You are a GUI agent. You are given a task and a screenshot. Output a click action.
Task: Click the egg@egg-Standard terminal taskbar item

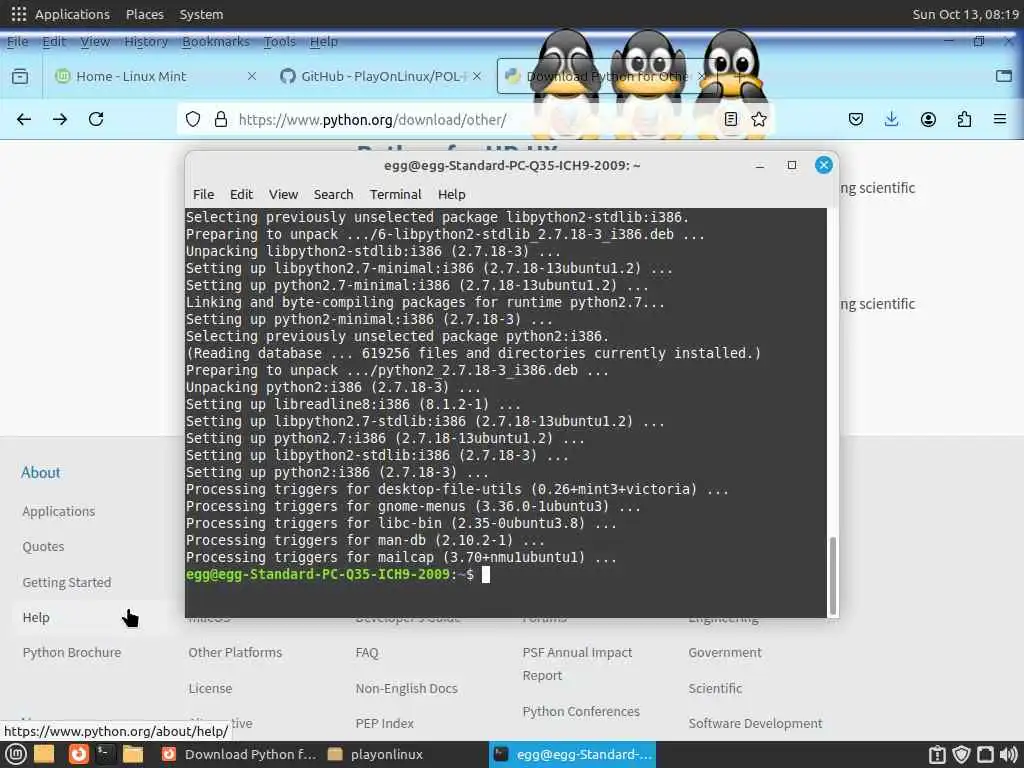point(572,754)
